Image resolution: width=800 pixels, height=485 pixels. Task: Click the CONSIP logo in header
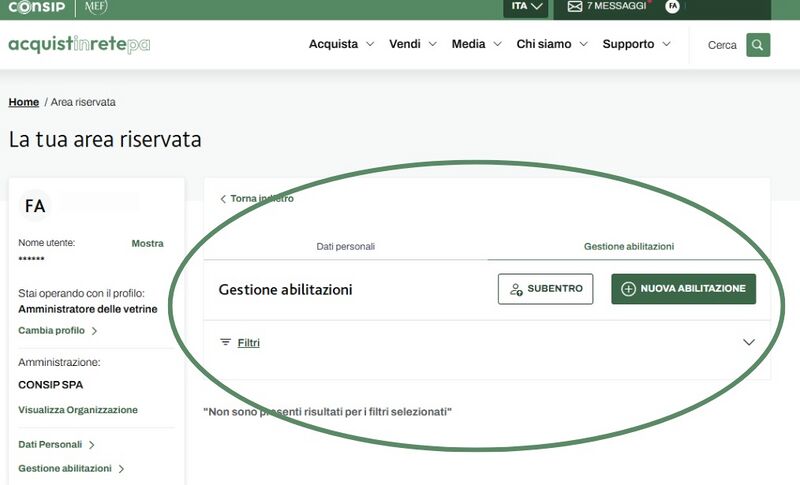click(36, 7)
